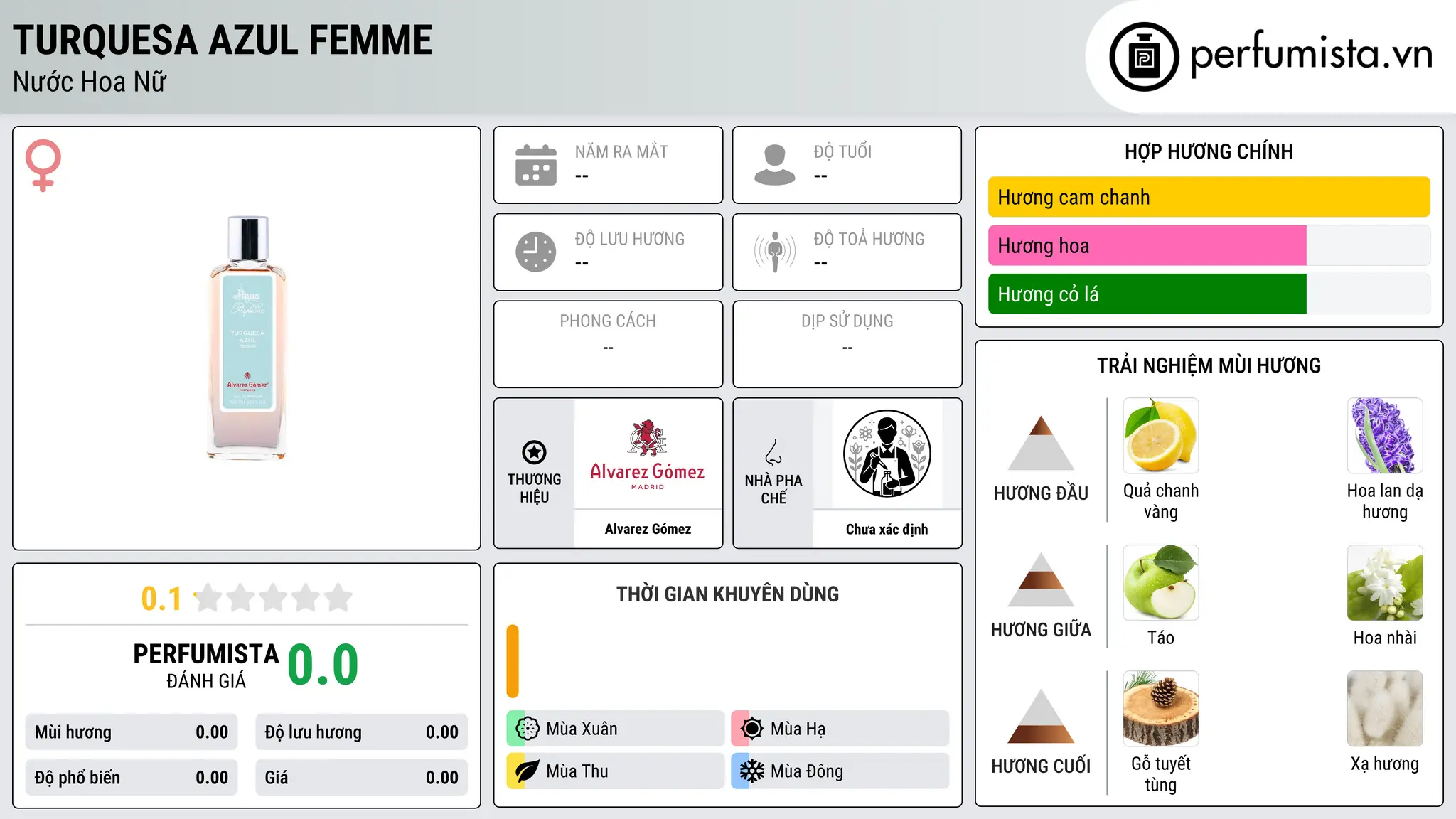
Task: Click the NHÀ PHA CHẾ label
Action: [x=773, y=489]
